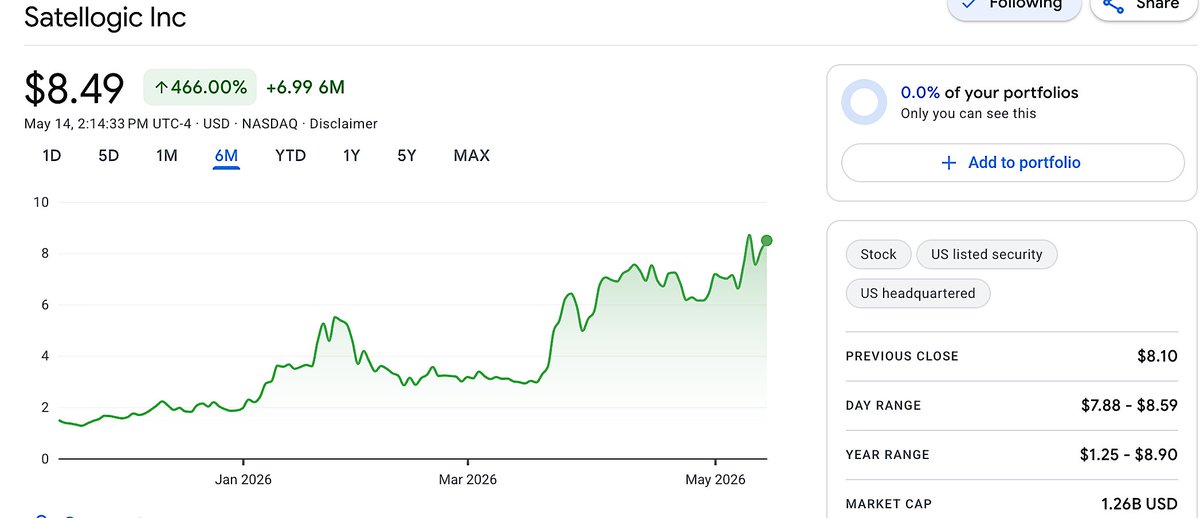1200x518 pixels.
Task: Click the green endpoint marker on the chart
Action: (x=767, y=240)
